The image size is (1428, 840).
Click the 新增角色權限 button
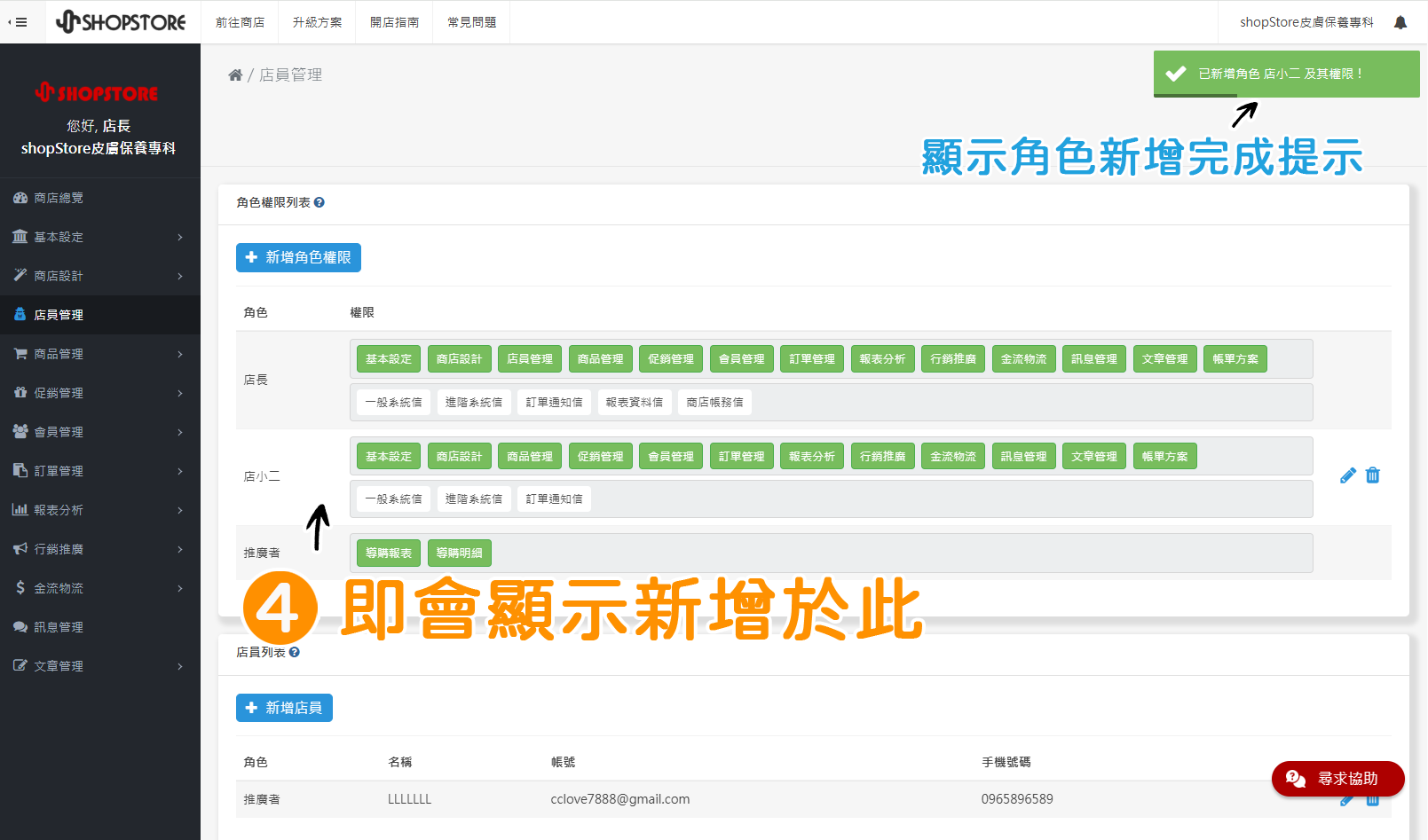(298, 257)
